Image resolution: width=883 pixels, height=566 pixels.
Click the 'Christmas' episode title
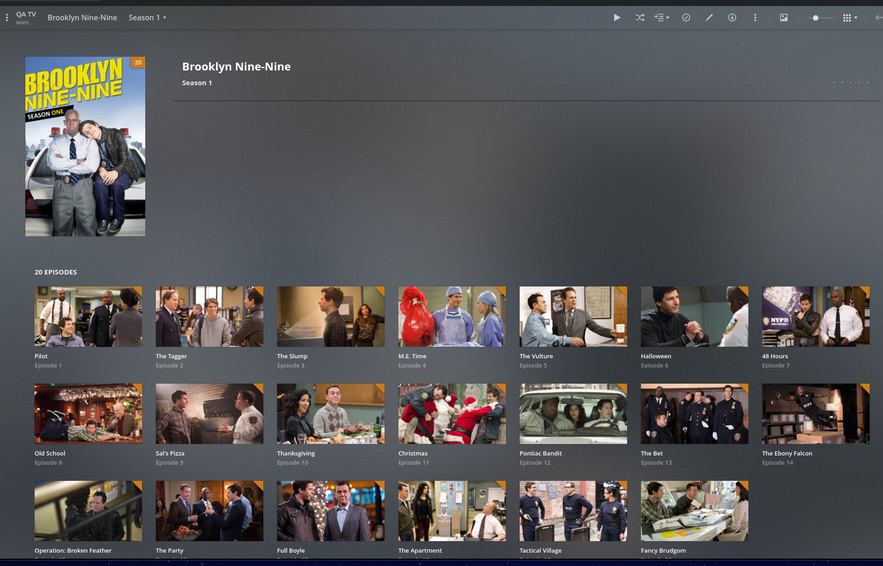tap(413, 453)
